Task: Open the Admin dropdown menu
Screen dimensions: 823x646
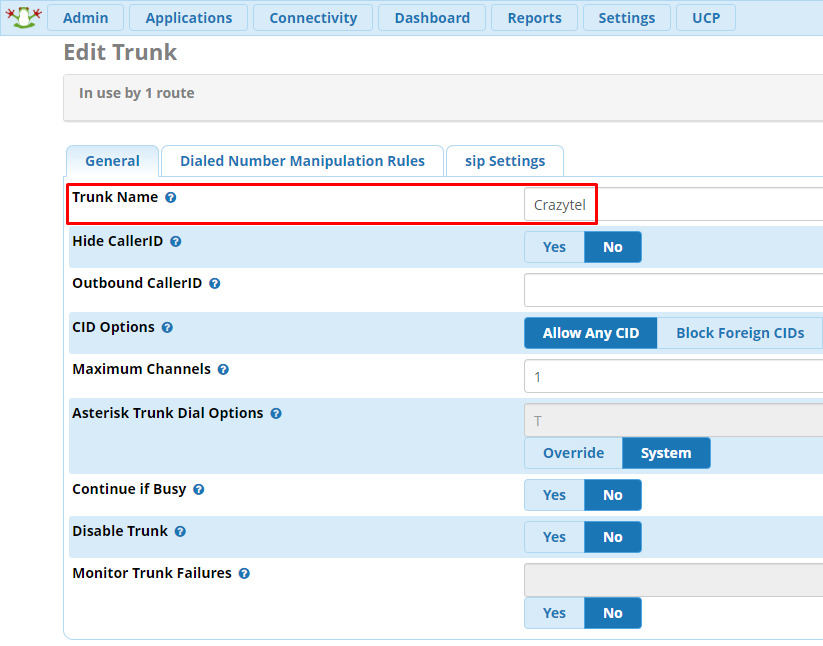Action: coord(85,18)
